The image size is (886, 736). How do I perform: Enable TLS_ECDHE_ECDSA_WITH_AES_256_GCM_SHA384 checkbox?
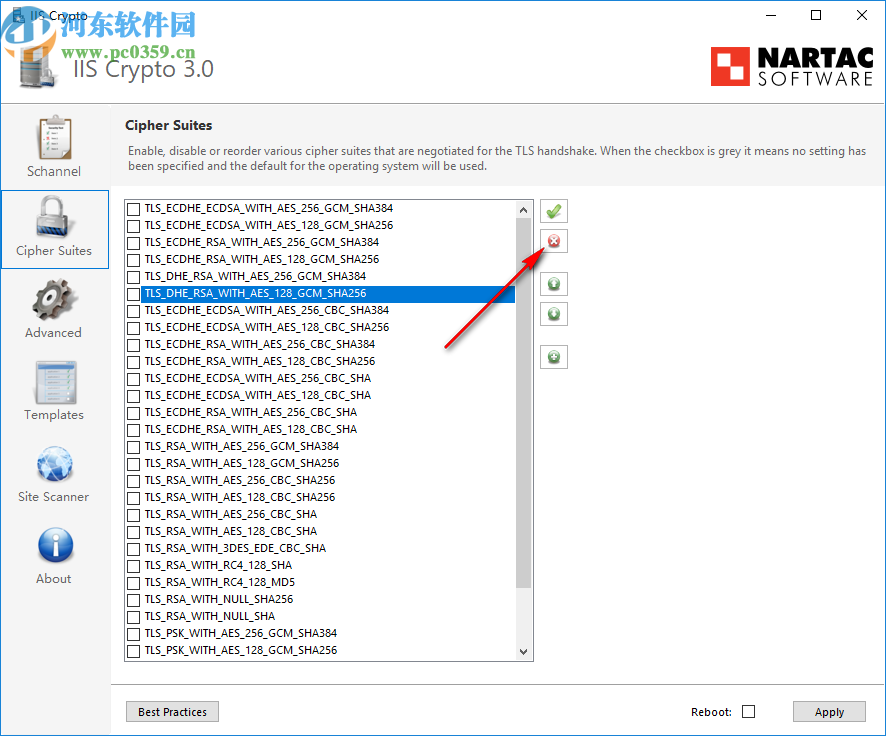(x=133, y=209)
